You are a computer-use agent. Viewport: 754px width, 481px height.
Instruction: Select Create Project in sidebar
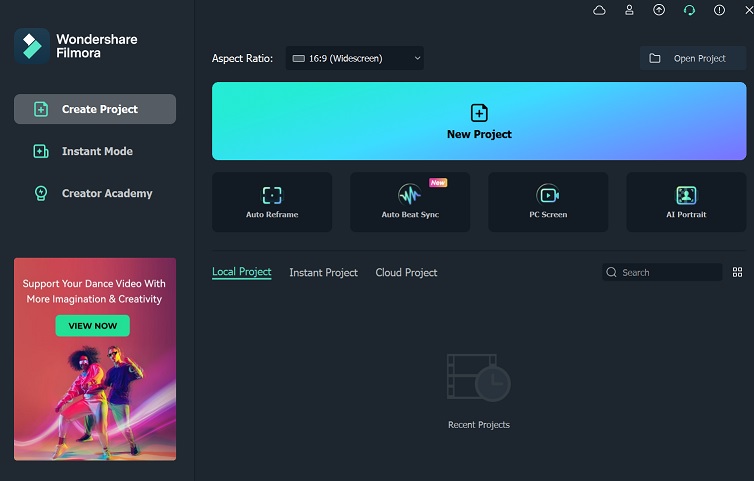[x=95, y=109]
